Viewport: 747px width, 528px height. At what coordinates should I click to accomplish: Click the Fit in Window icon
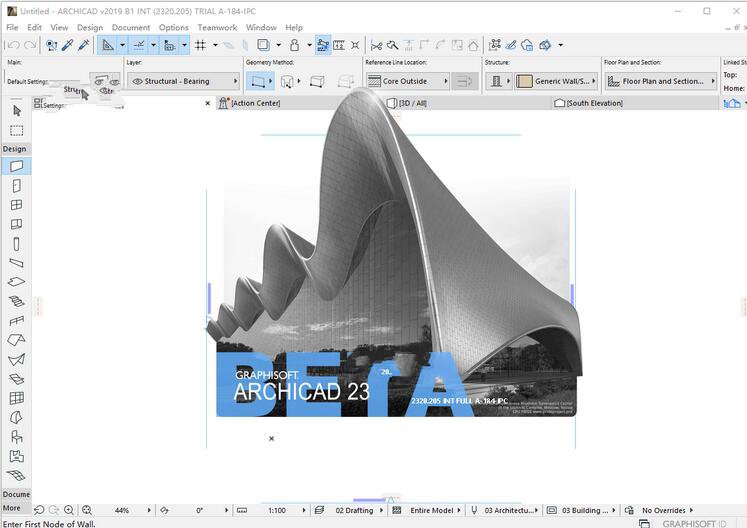click(x=87, y=510)
